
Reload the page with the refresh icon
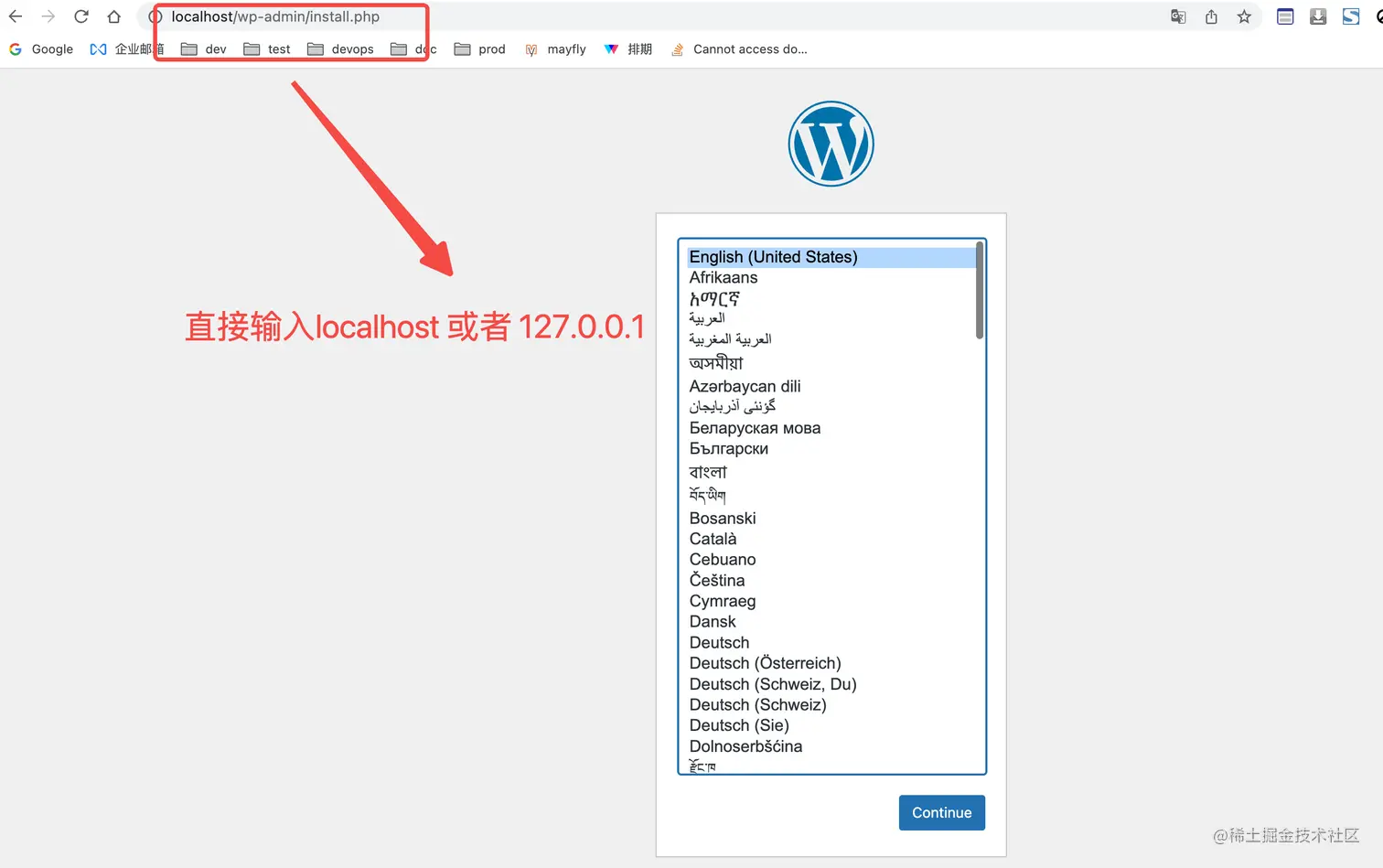[x=81, y=16]
